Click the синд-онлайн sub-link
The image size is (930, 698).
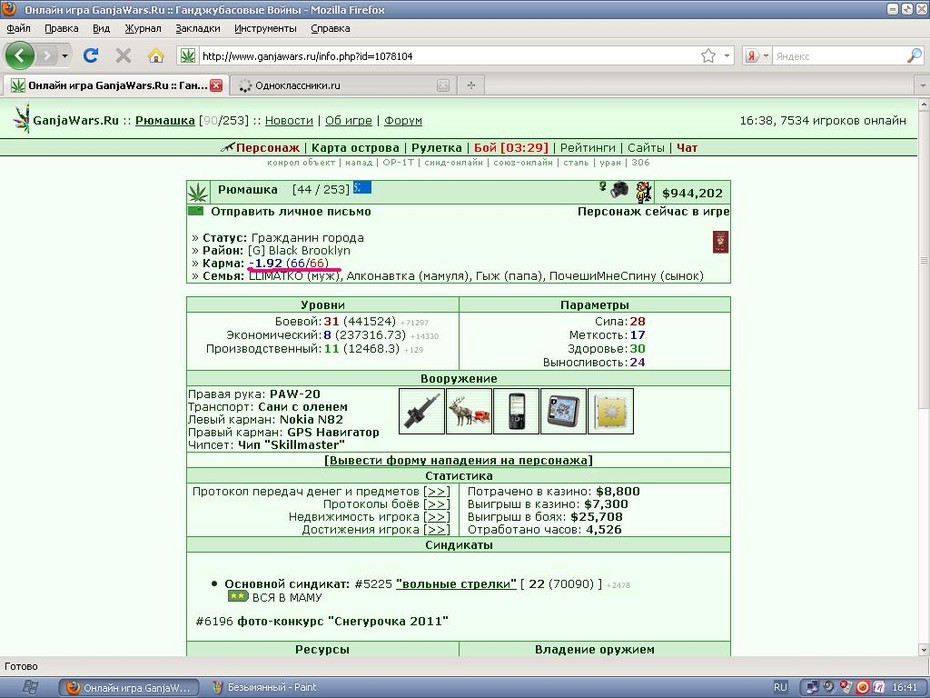click(454, 162)
